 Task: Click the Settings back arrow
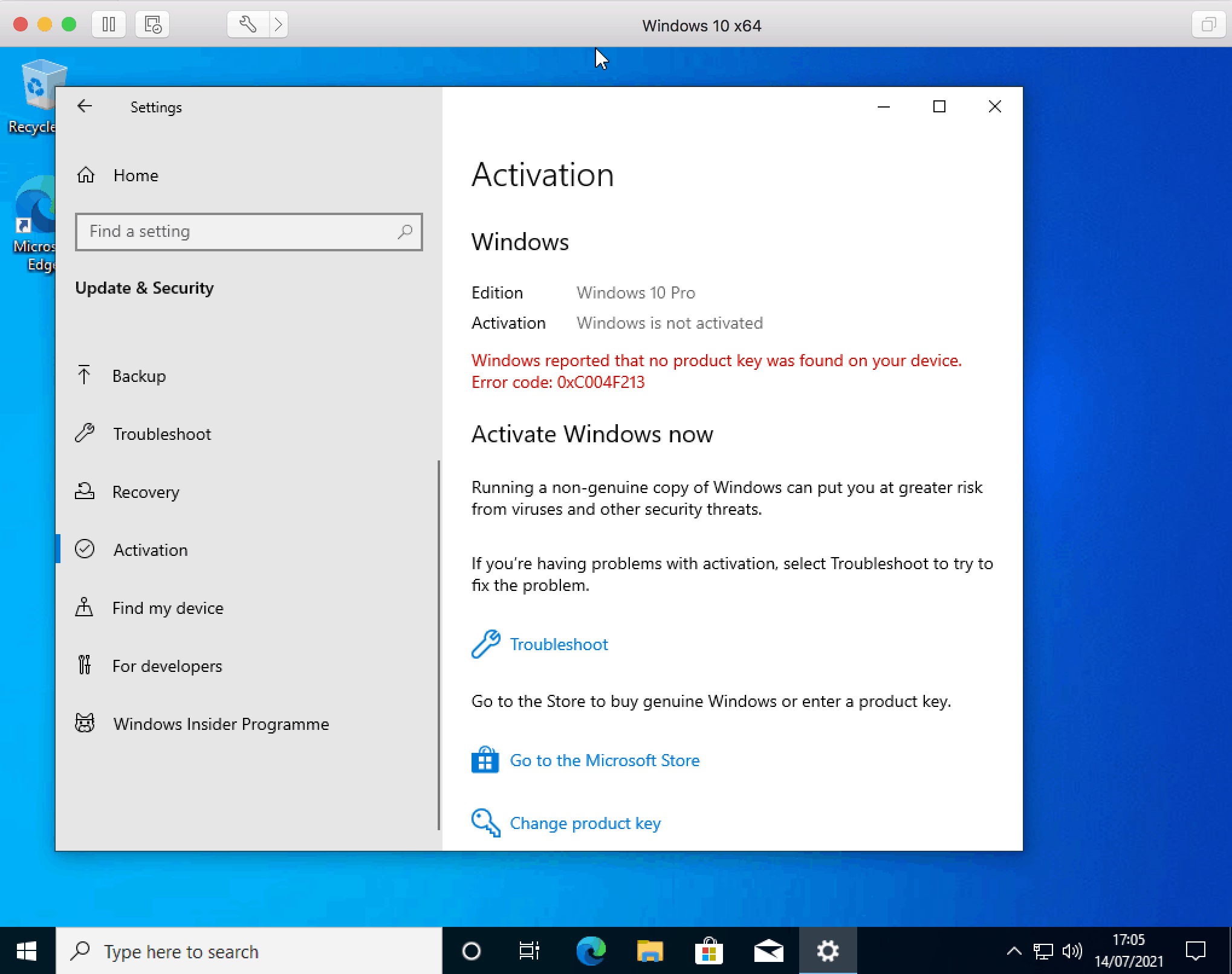coord(85,106)
